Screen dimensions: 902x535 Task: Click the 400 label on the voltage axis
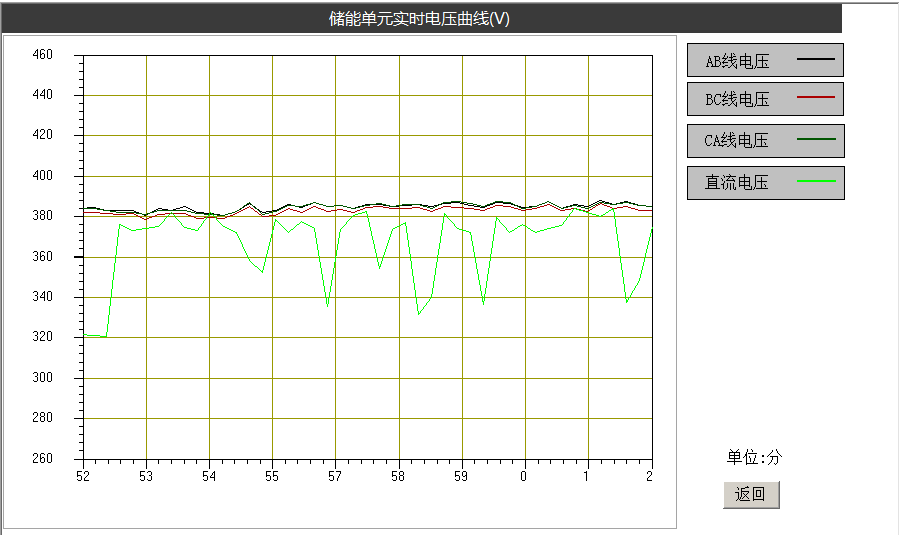point(42,176)
